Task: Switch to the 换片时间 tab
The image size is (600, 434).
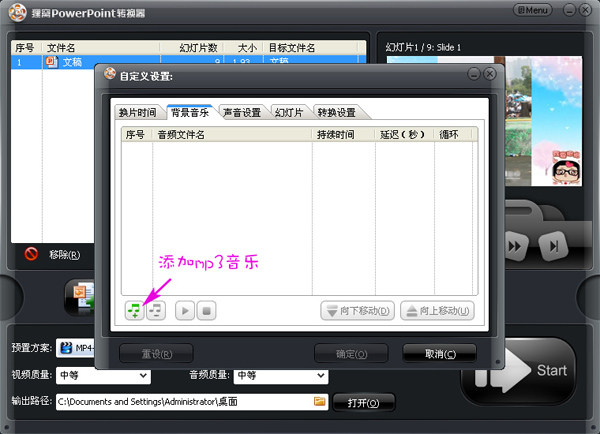Action: (x=137, y=113)
